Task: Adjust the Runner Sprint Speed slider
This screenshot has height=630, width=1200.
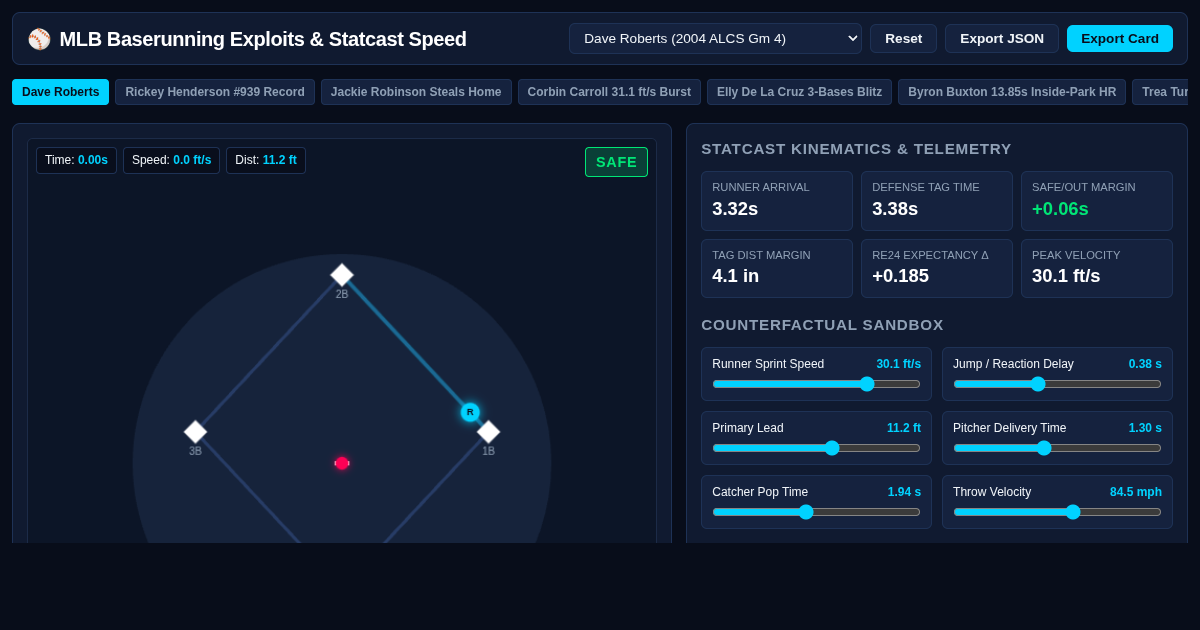Action: [x=816, y=384]
